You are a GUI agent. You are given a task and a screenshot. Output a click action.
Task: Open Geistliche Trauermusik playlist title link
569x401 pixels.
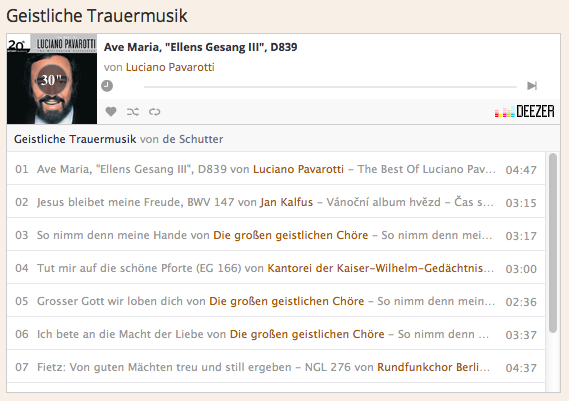pyautogui.click(x=75, y=139)
